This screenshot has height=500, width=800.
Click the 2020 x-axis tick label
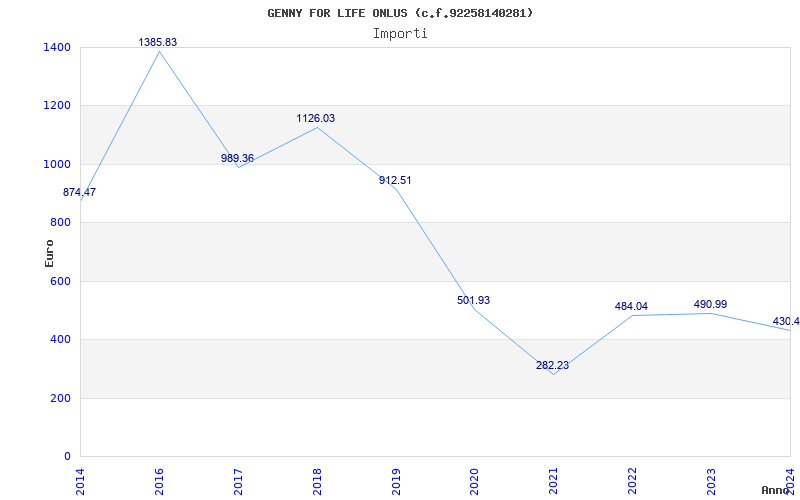pyautogui.click(x=474, y=481)
